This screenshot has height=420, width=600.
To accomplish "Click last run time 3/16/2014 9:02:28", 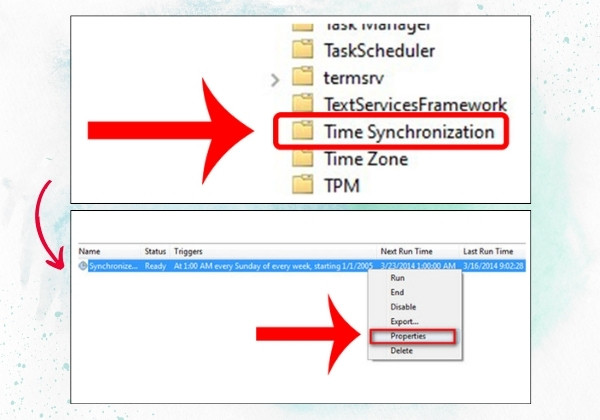I will tap(493, 266).
